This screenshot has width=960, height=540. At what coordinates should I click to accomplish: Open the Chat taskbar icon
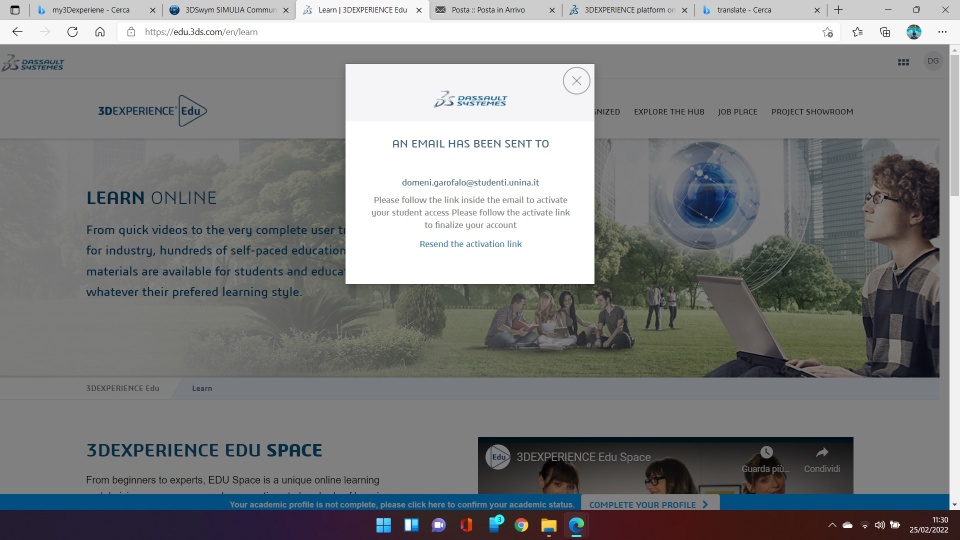(439, 525)
